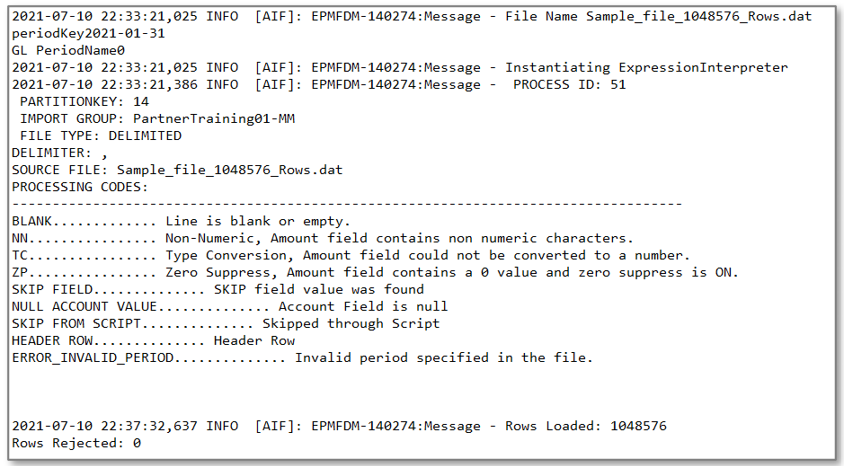Click the ZP Zero Suppress code line

click(375, 272)
